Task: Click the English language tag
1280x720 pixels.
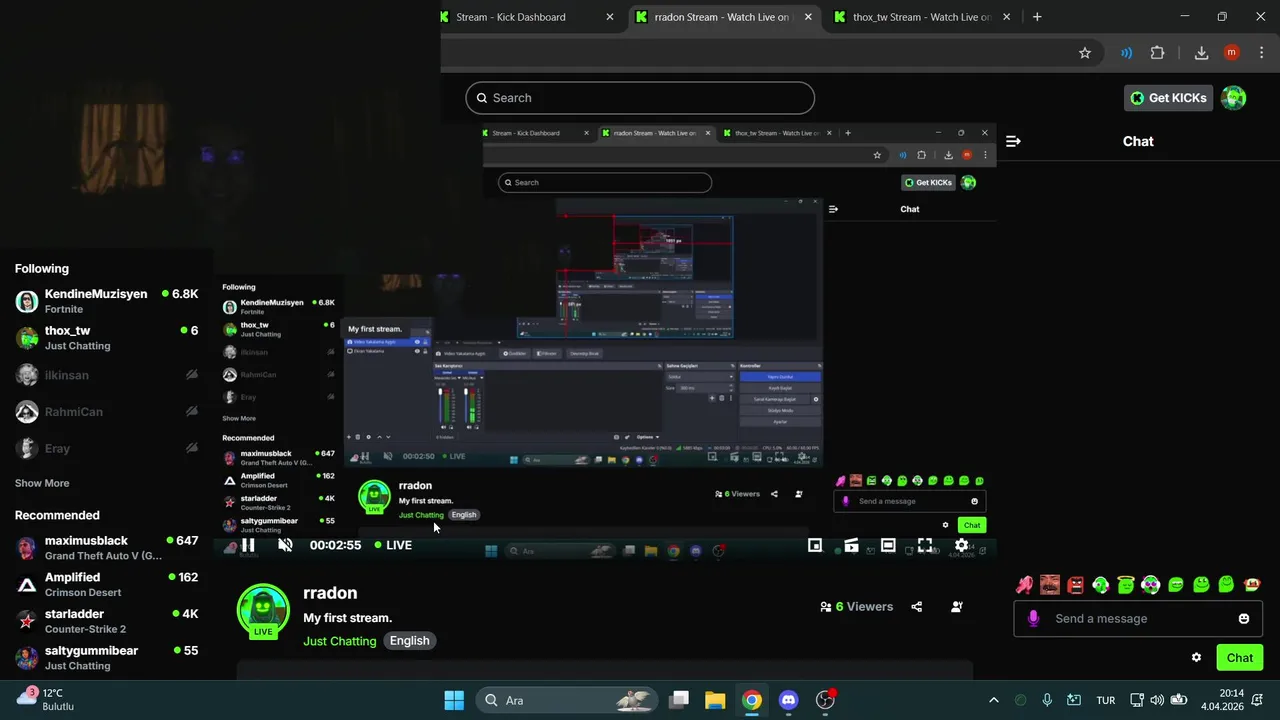Action: coord(410,641)
